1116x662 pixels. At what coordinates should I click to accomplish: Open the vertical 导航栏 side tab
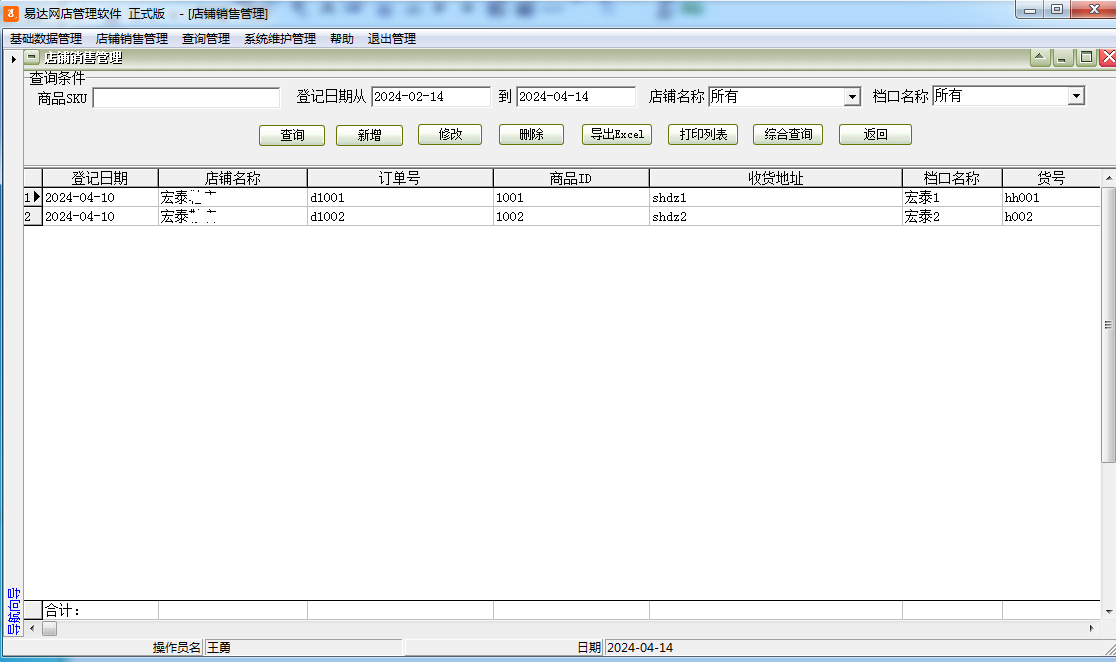click(x=14, y=611)
